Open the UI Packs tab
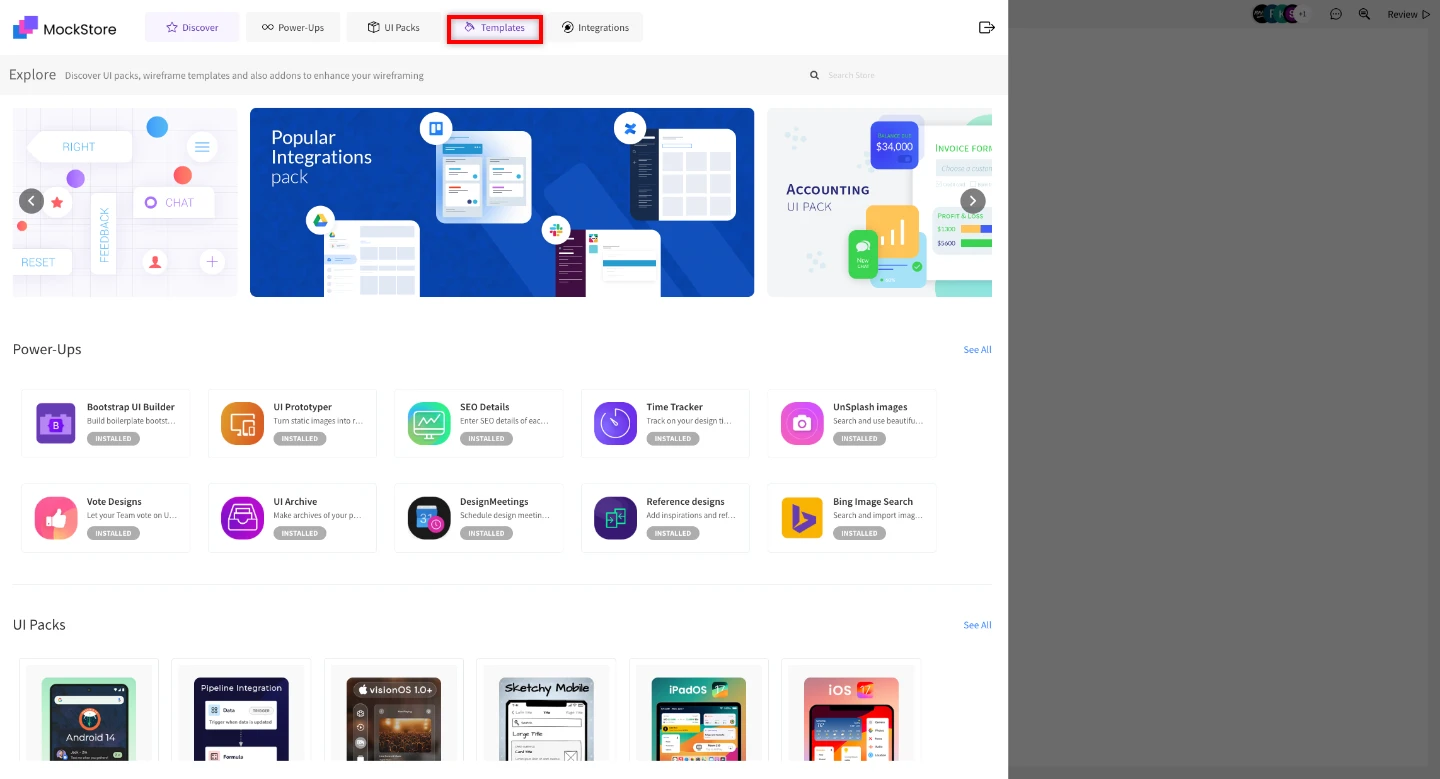The image size is (1440, 779). pos(393,28)
